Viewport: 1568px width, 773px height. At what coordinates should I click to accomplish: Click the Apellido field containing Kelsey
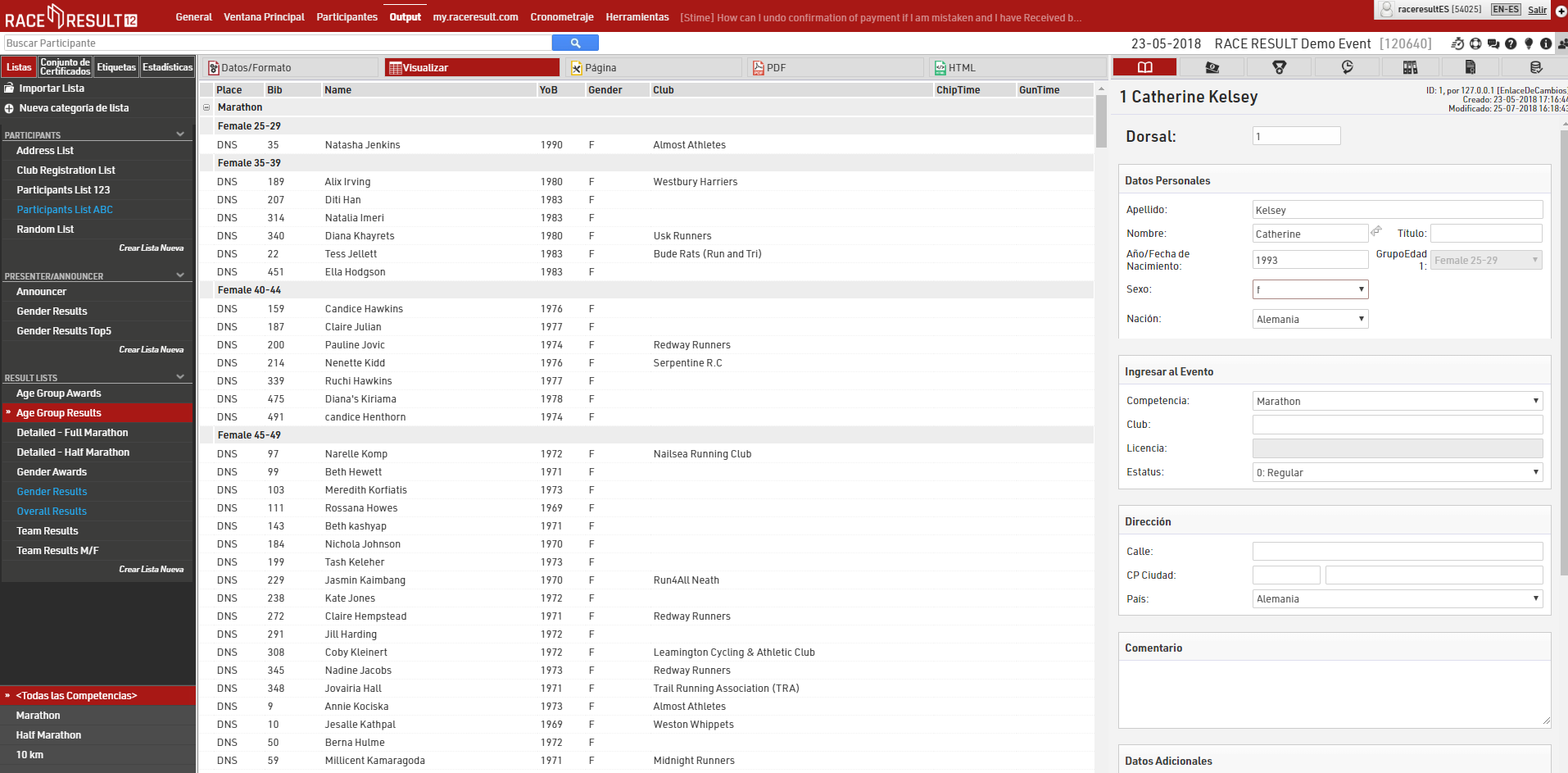click(1397, 210)
